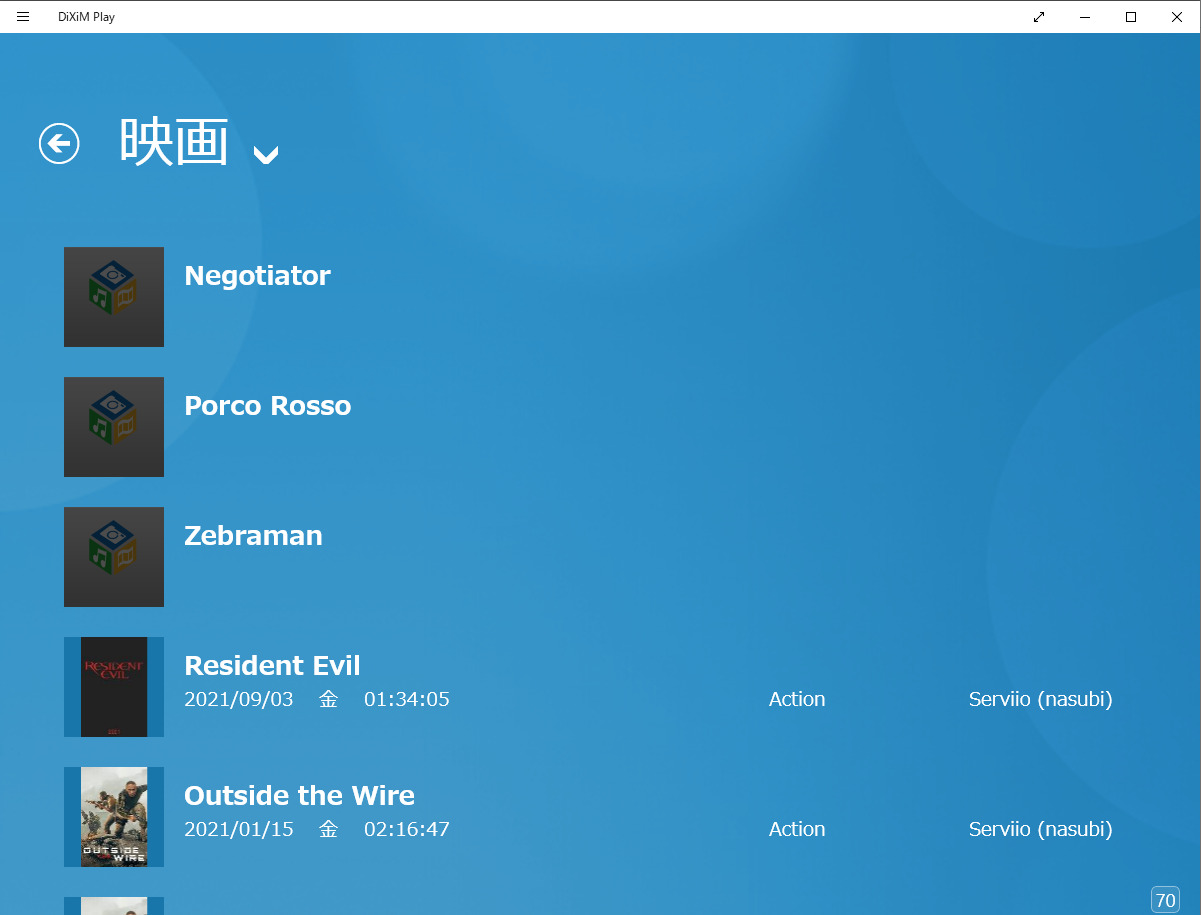This screenshot has height=915, width=1201.
Task: Play the Zebraman movie entry
Action: [x=253, y=536]
